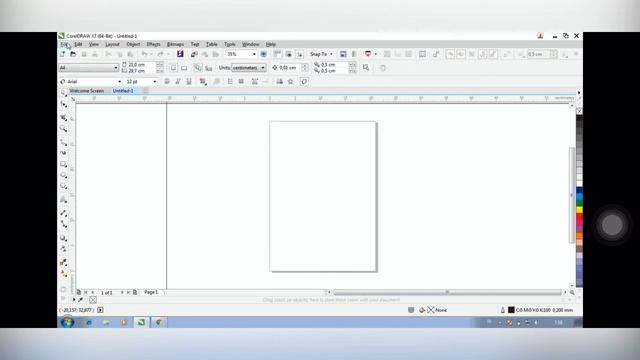Open the Layout menu
The width and height of the screenshot is (640, 360).
[x=112, y=44]
